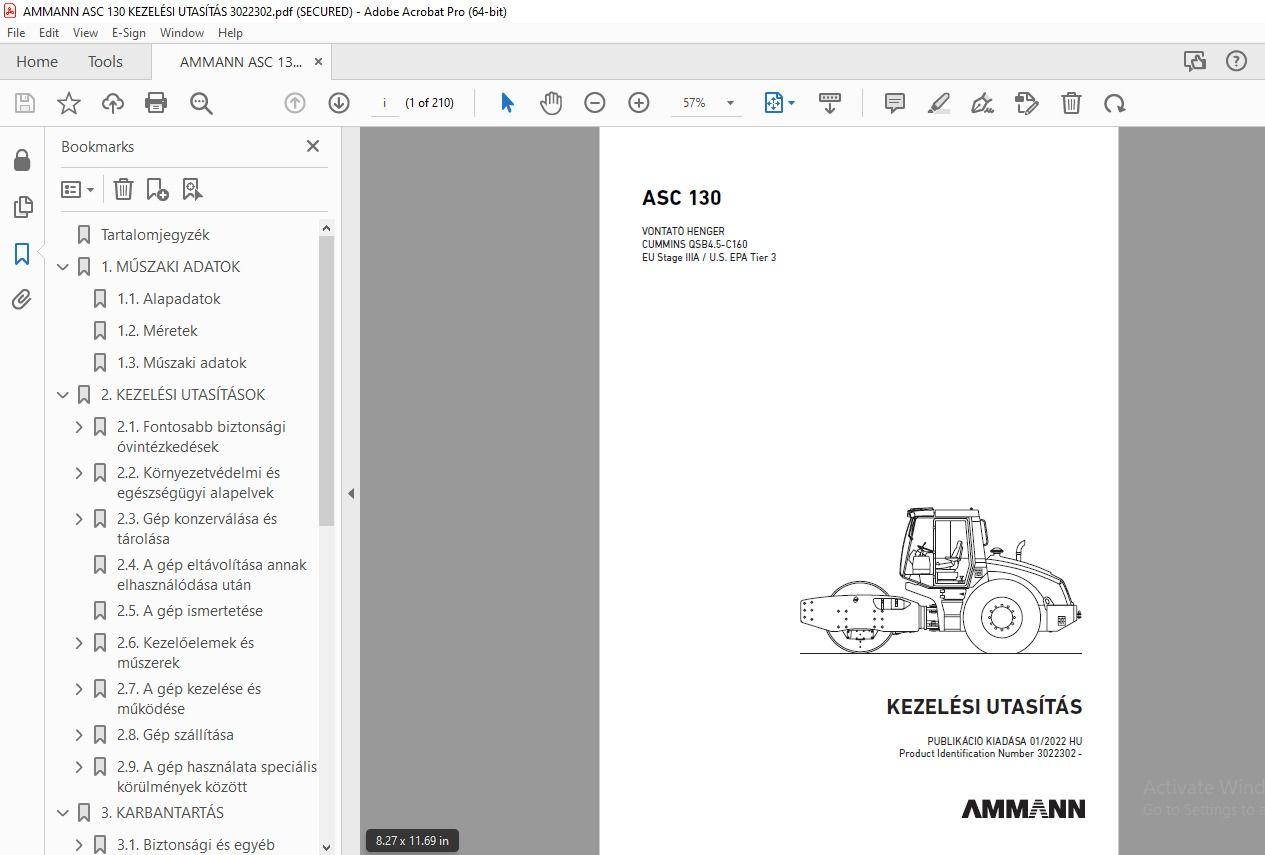Image resolution: width=1265 pixels, height=855 pixels.
Task: Collapse the navigation pane divider arrow
Action: [350, 493]
